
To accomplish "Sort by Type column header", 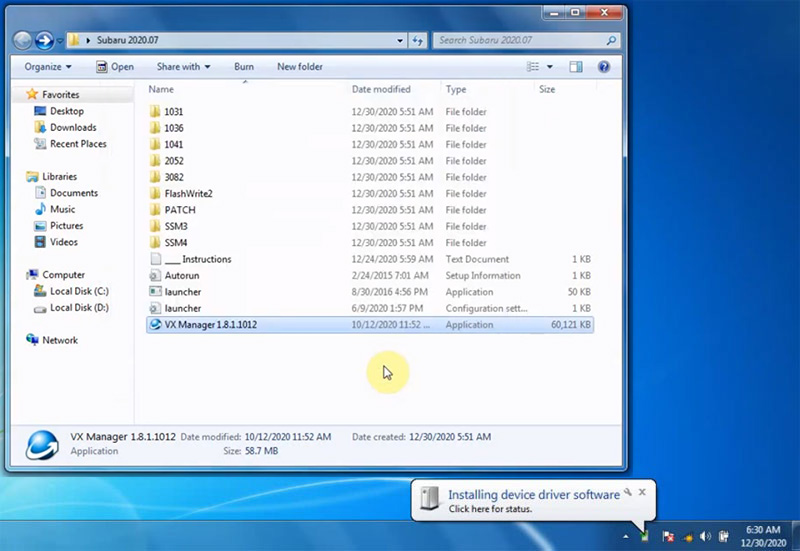I will [456, 89].
